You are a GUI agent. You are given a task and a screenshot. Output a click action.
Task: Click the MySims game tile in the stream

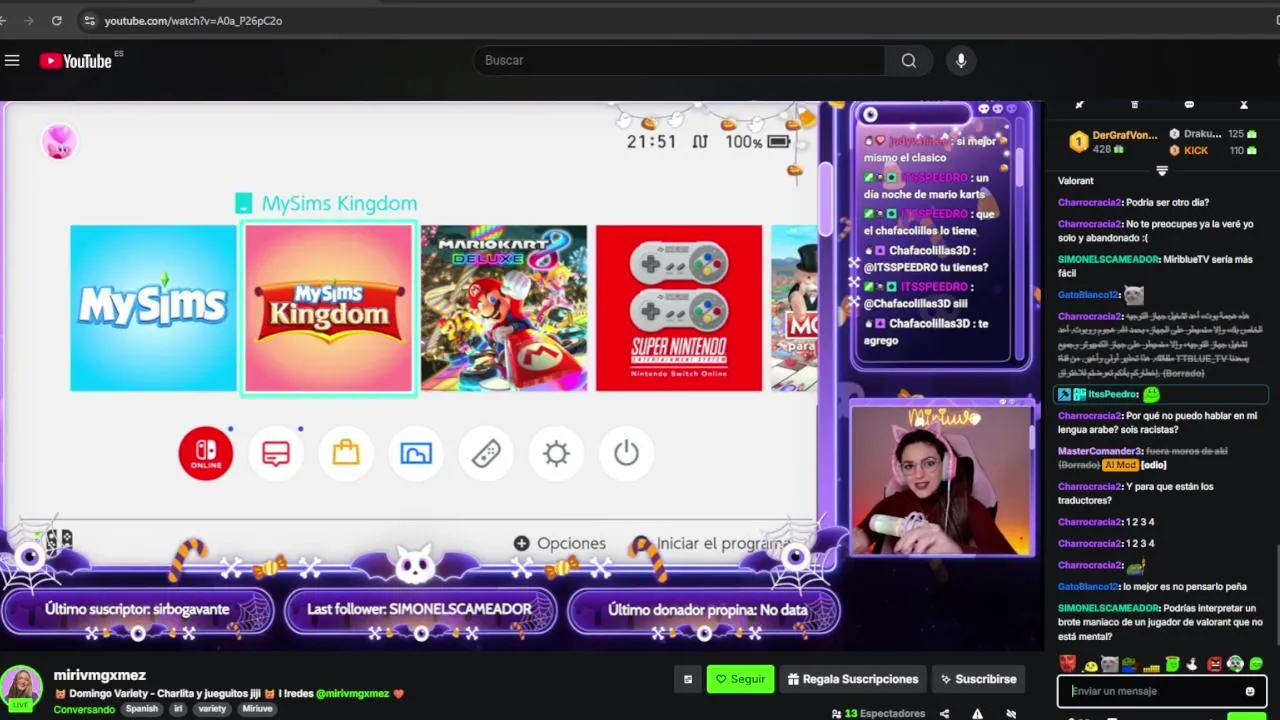click(153, 308)
